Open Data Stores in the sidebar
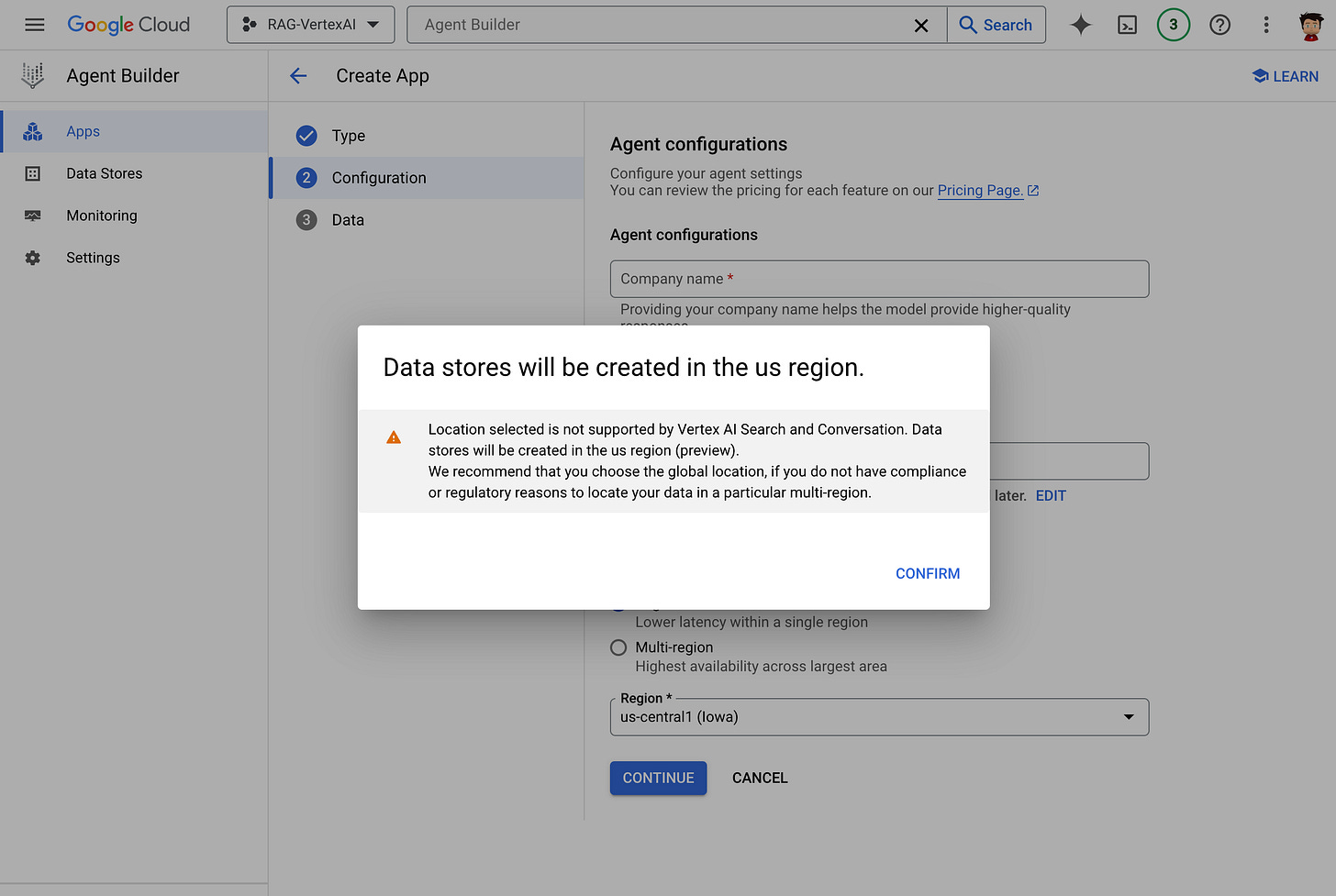 134,173
